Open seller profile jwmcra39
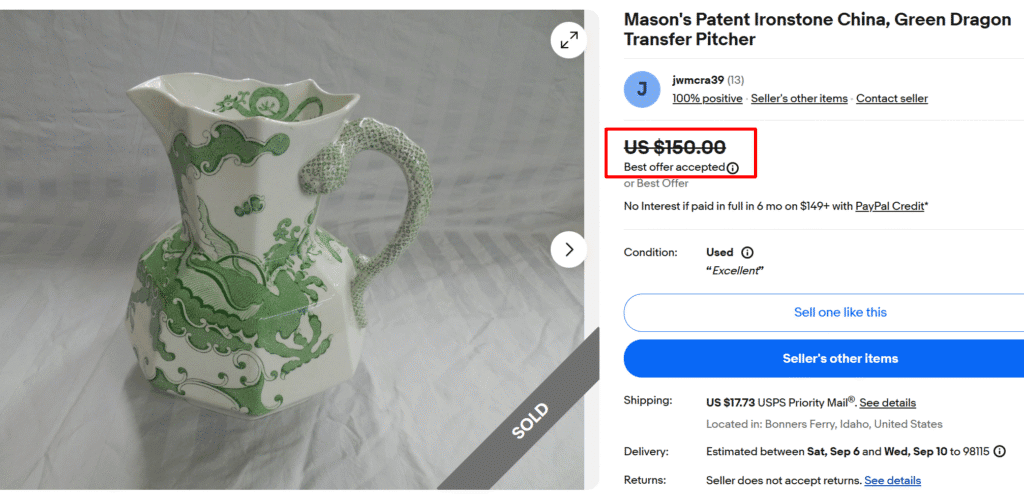The width and height of the screenshot is (1024, 500). point(698,80)
